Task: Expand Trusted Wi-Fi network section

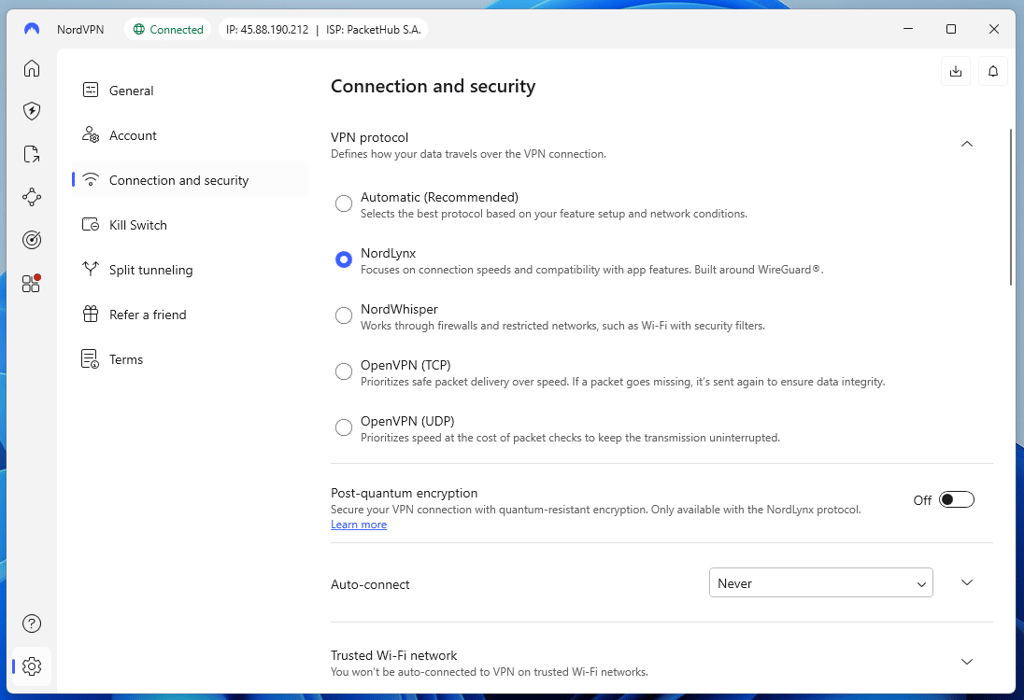Action: pos(967,661)
